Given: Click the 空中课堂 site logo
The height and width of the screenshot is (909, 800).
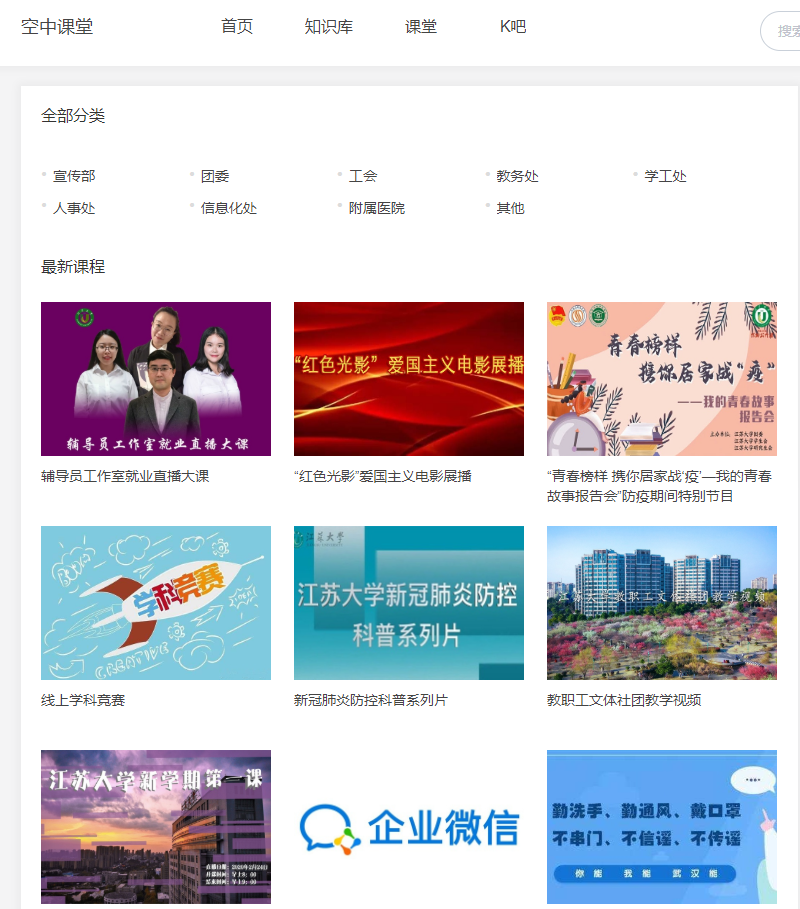Looking at the screenshot, I should [x=57, y=27].
